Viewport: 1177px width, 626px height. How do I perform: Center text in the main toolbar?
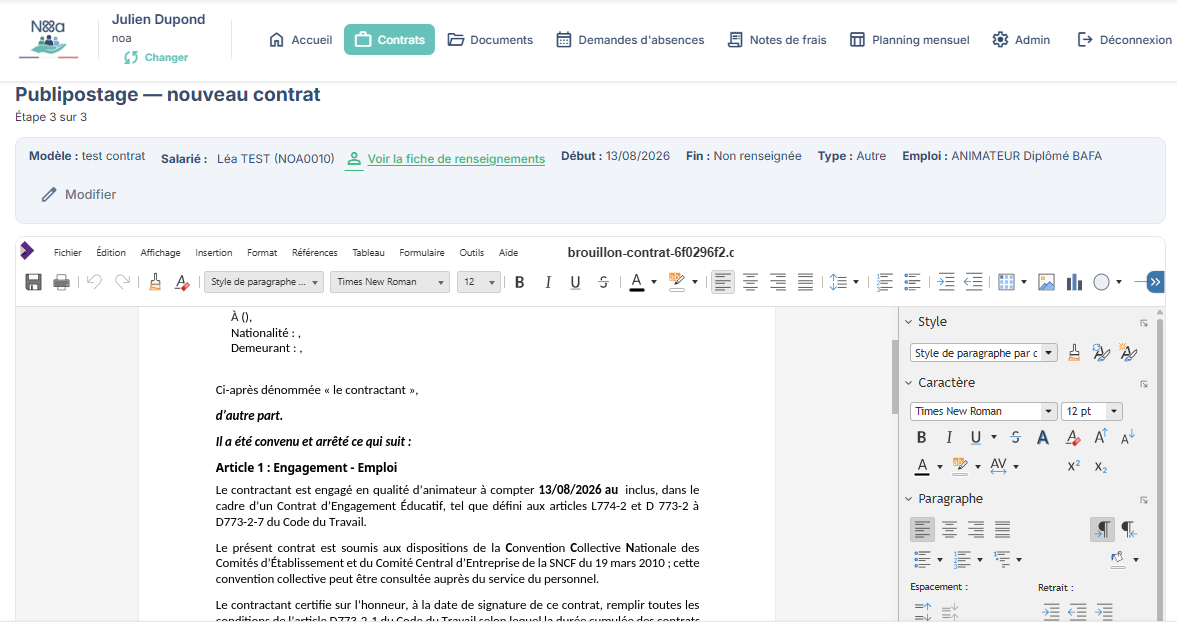750,282
